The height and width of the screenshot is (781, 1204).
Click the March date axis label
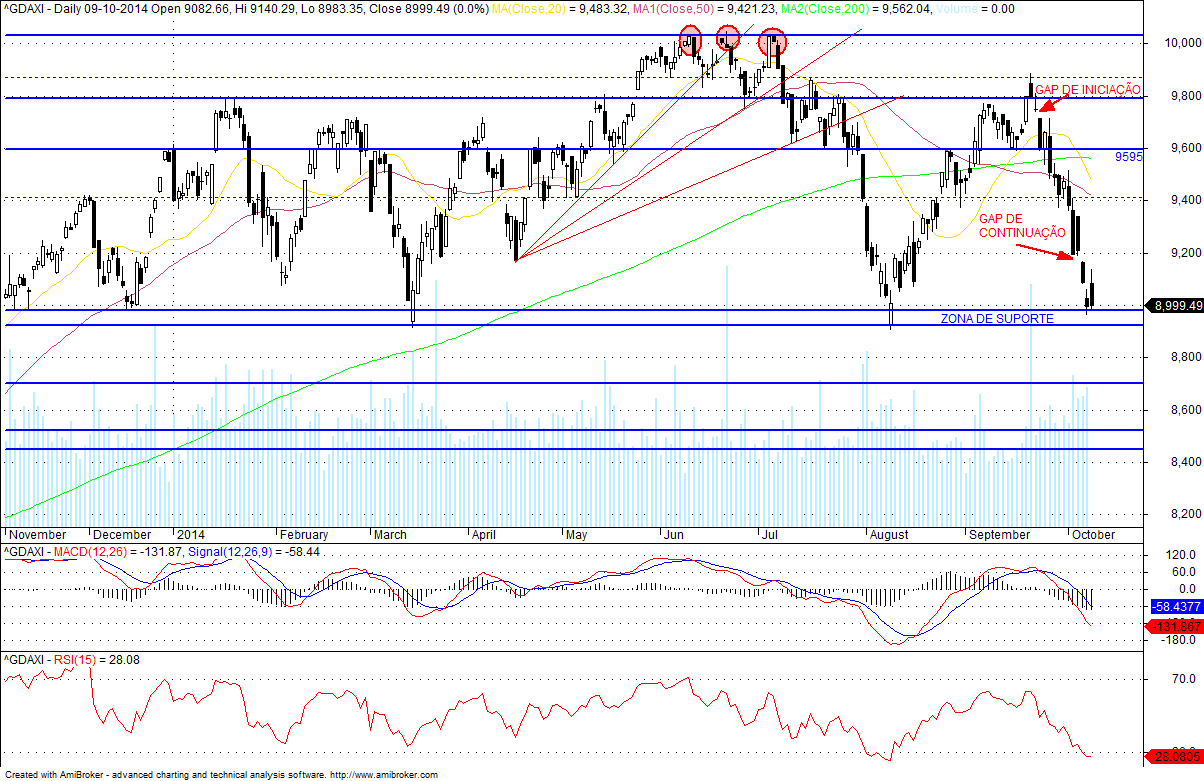click(x=391, y=535)
